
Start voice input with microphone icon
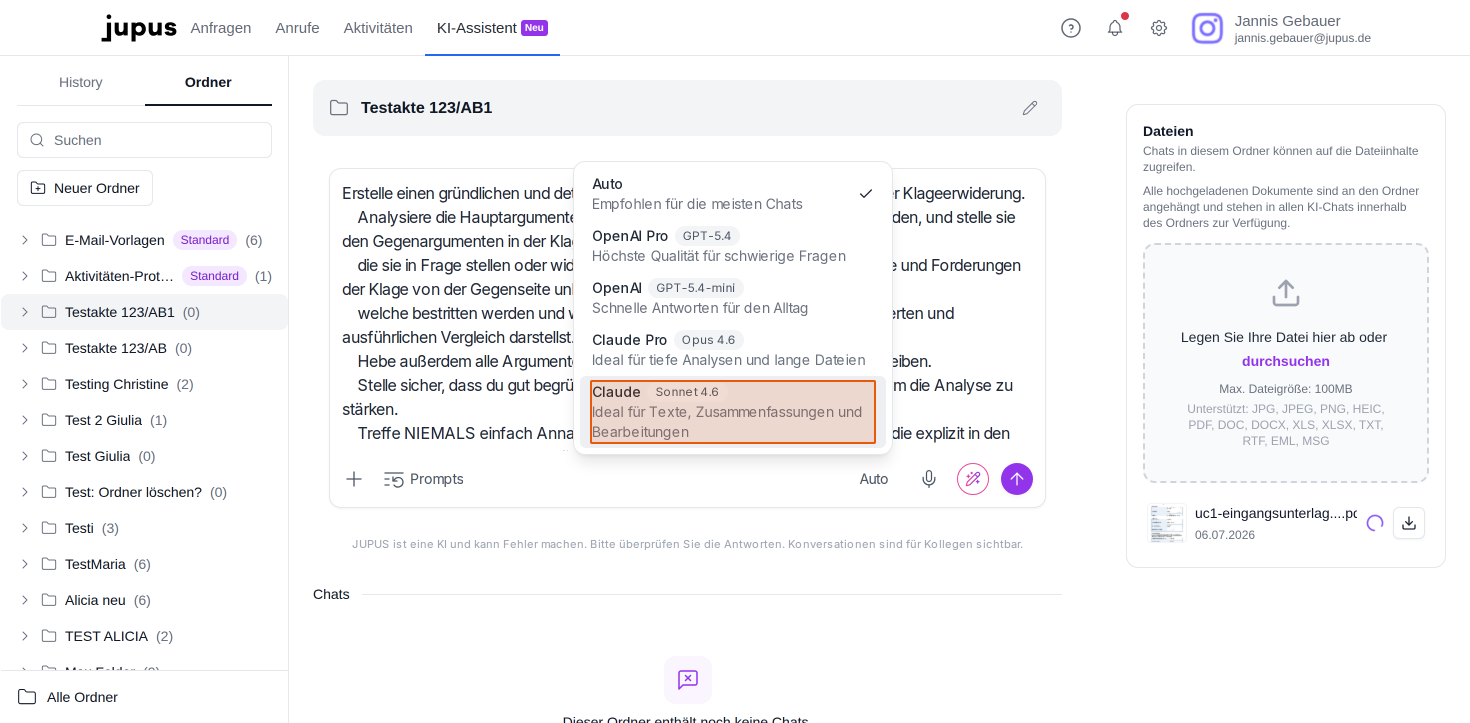[x=929, y=479]
